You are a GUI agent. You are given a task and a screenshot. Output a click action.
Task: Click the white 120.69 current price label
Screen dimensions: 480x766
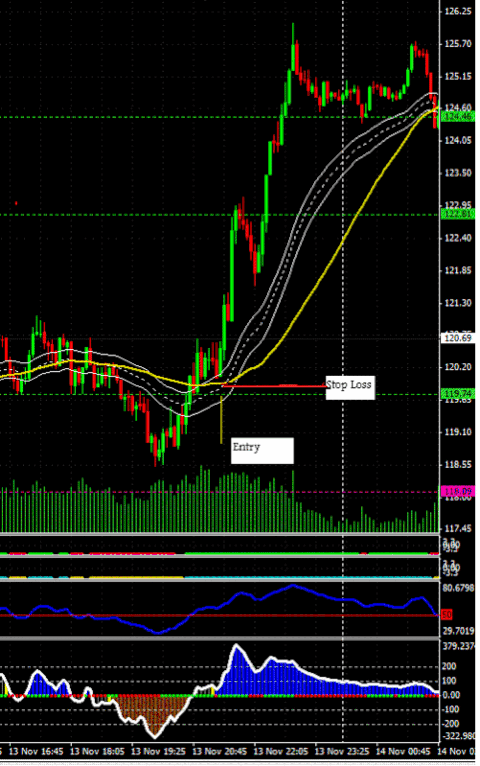457,338
